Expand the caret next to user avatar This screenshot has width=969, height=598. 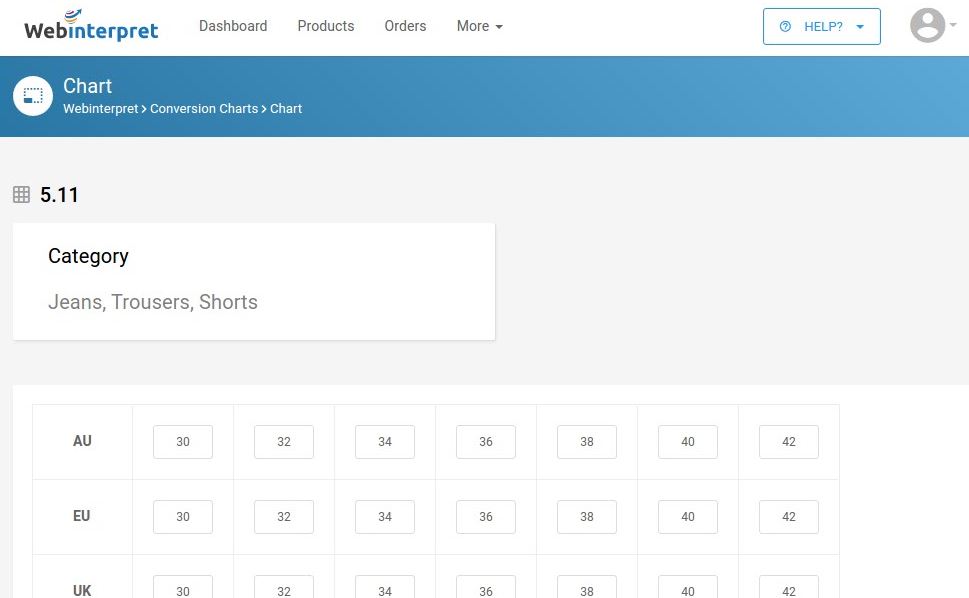pos(953,25)
